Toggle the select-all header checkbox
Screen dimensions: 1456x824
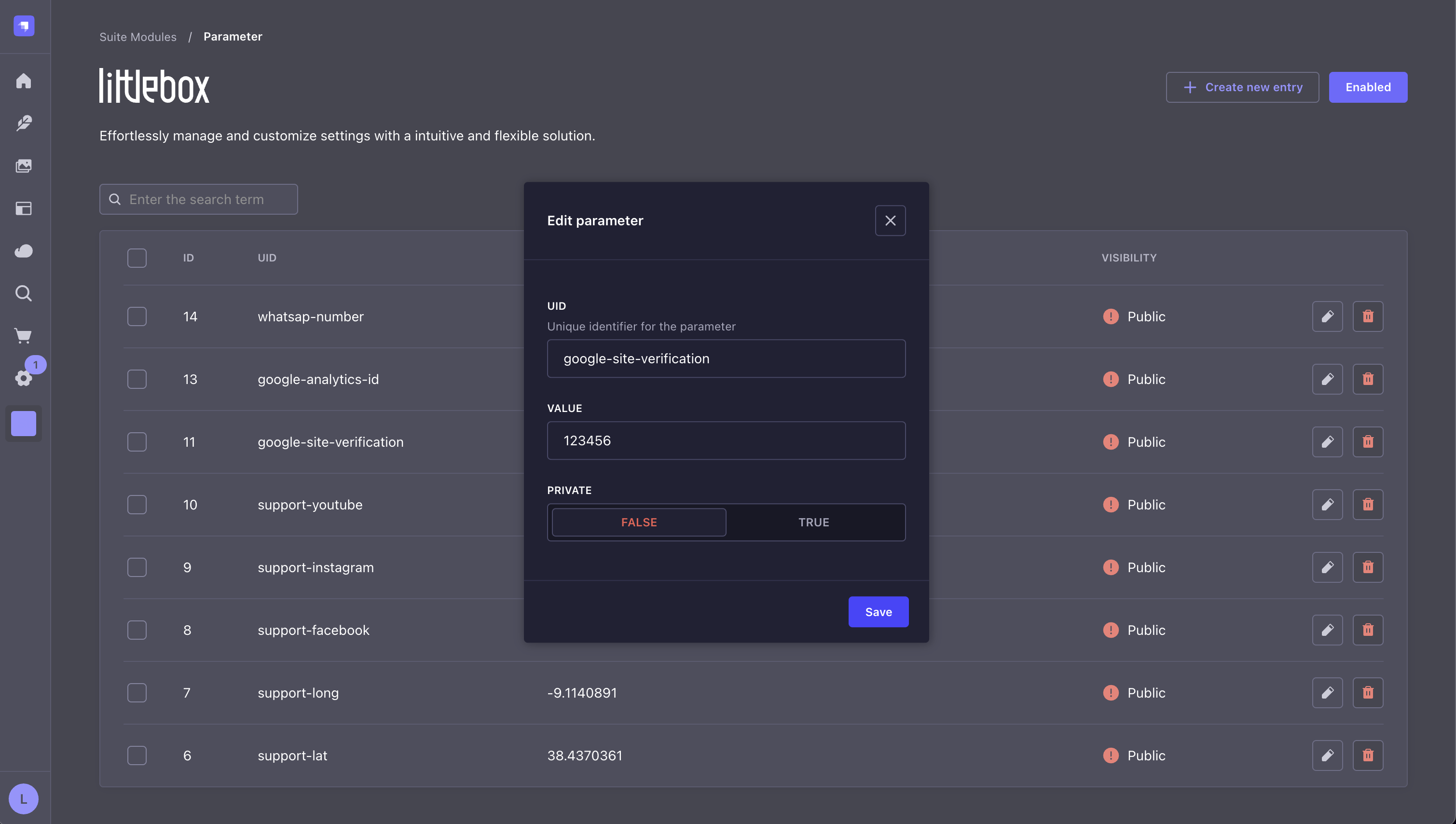point(137,258)
